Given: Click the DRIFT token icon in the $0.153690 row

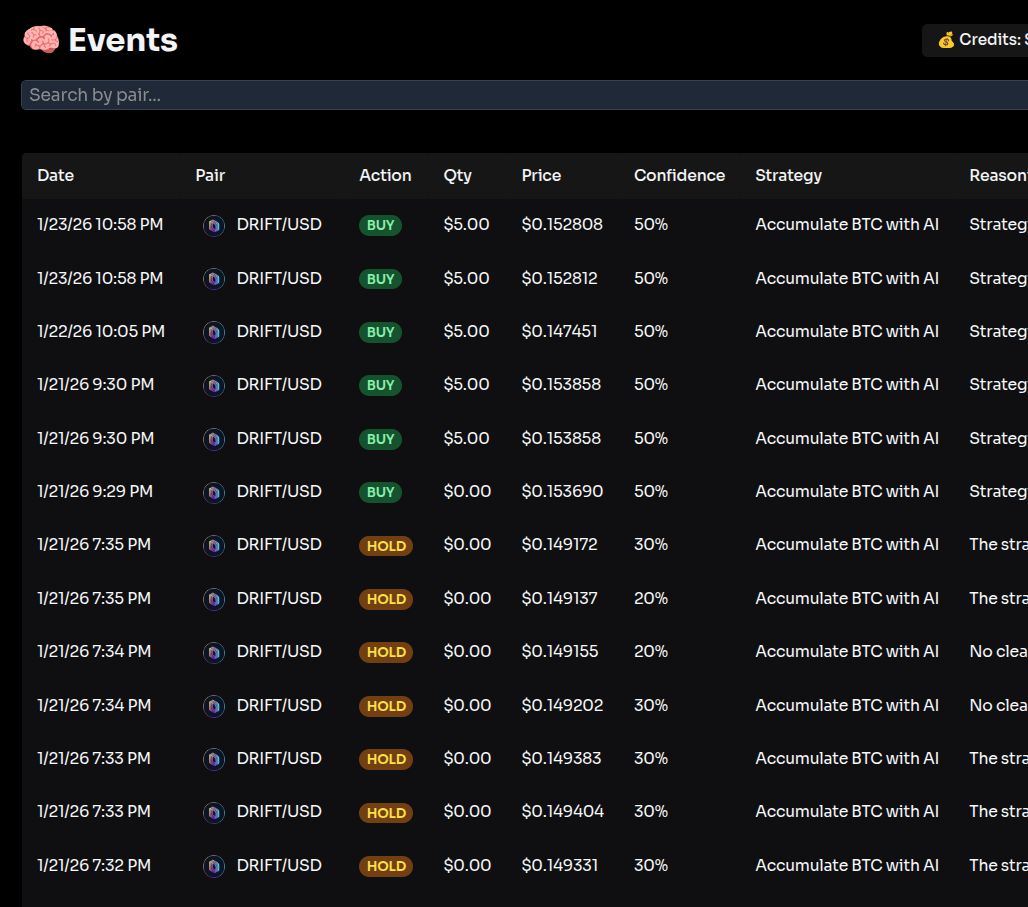Looking at the screenshot, I should pyautogui.click(x=214, y=492).
